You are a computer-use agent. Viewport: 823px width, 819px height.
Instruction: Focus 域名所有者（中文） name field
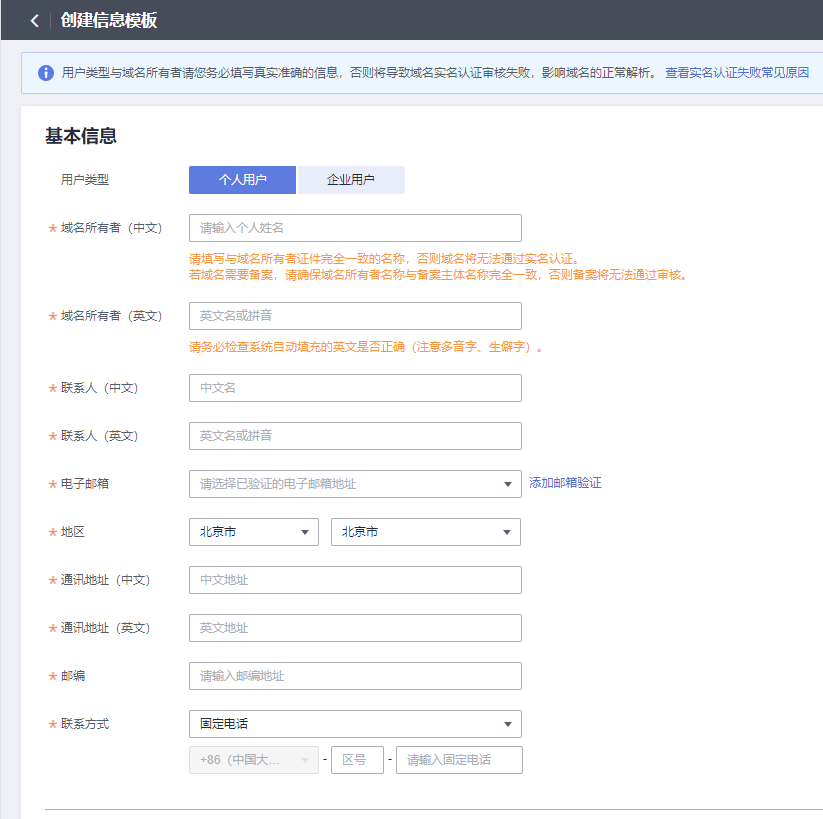(355, 228)
